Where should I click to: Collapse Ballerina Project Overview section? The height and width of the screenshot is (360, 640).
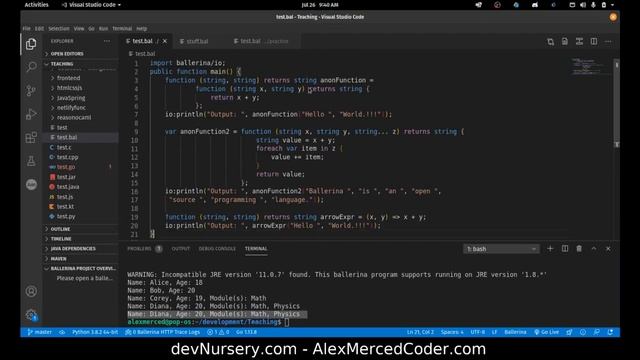(81, 269)
